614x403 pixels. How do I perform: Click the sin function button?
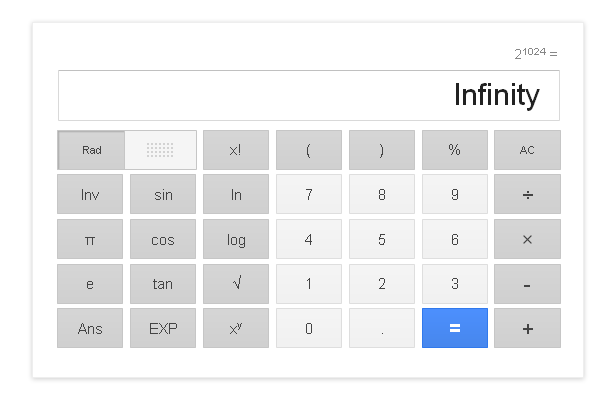(163, 195)
